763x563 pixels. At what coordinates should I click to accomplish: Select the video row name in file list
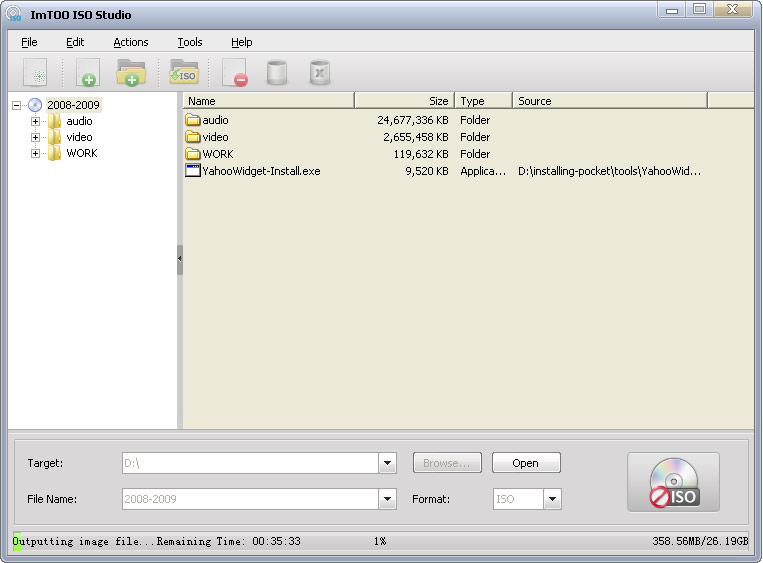(x=215, y=137)
